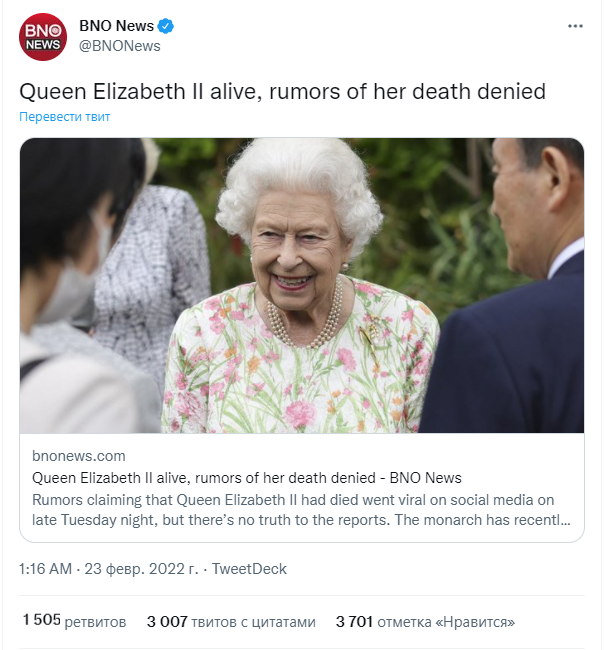
Task: Click the @BNONews handle
Action: tap(120, 46)
